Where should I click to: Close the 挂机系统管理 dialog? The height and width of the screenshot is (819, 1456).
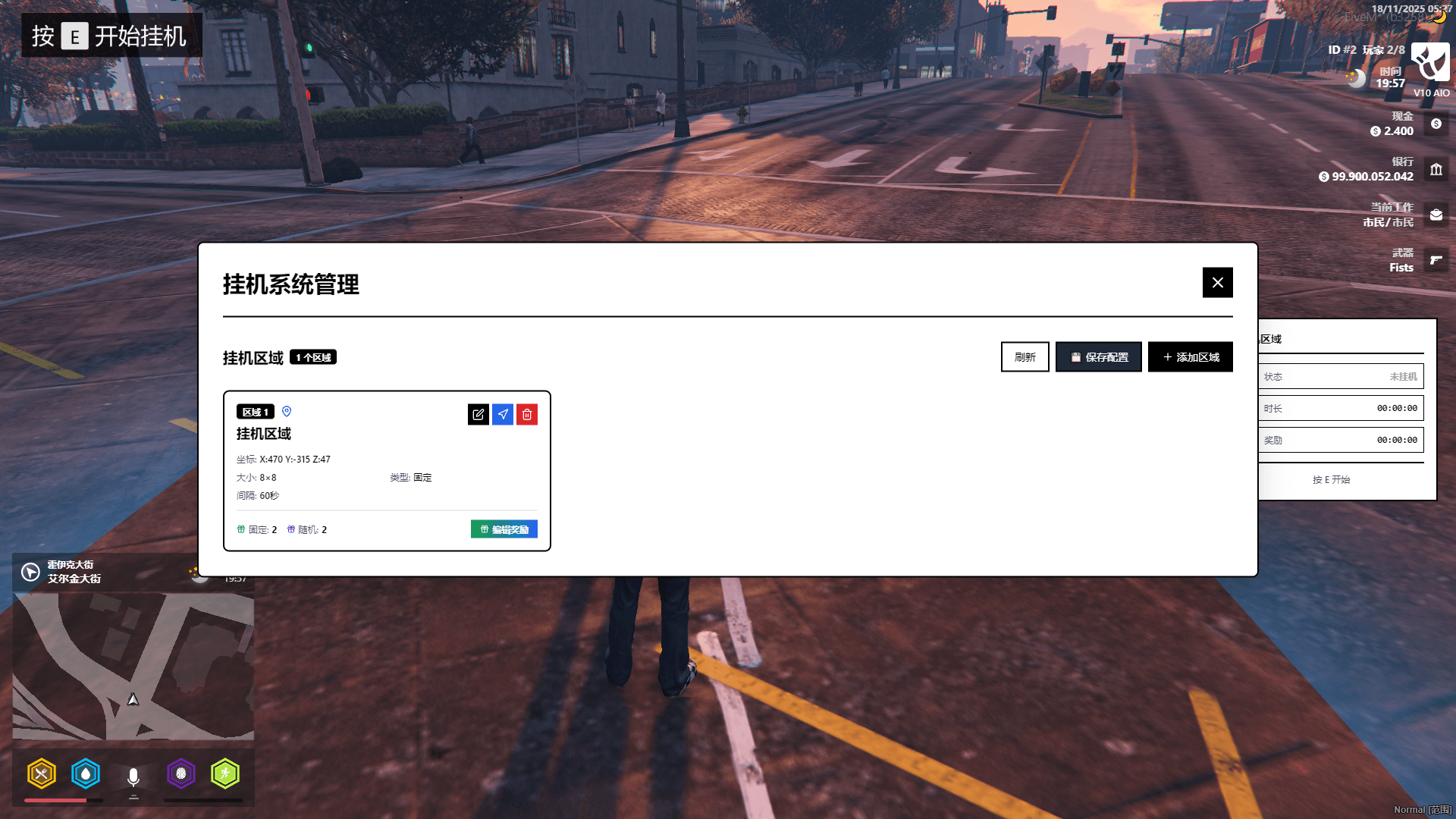pyautogui.click(x=1218, y=283)
